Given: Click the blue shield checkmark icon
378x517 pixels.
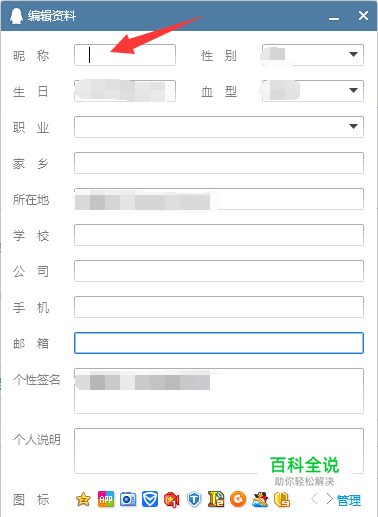Looking at the screenshot, I should pyautogui.click(x=150, y=499).
